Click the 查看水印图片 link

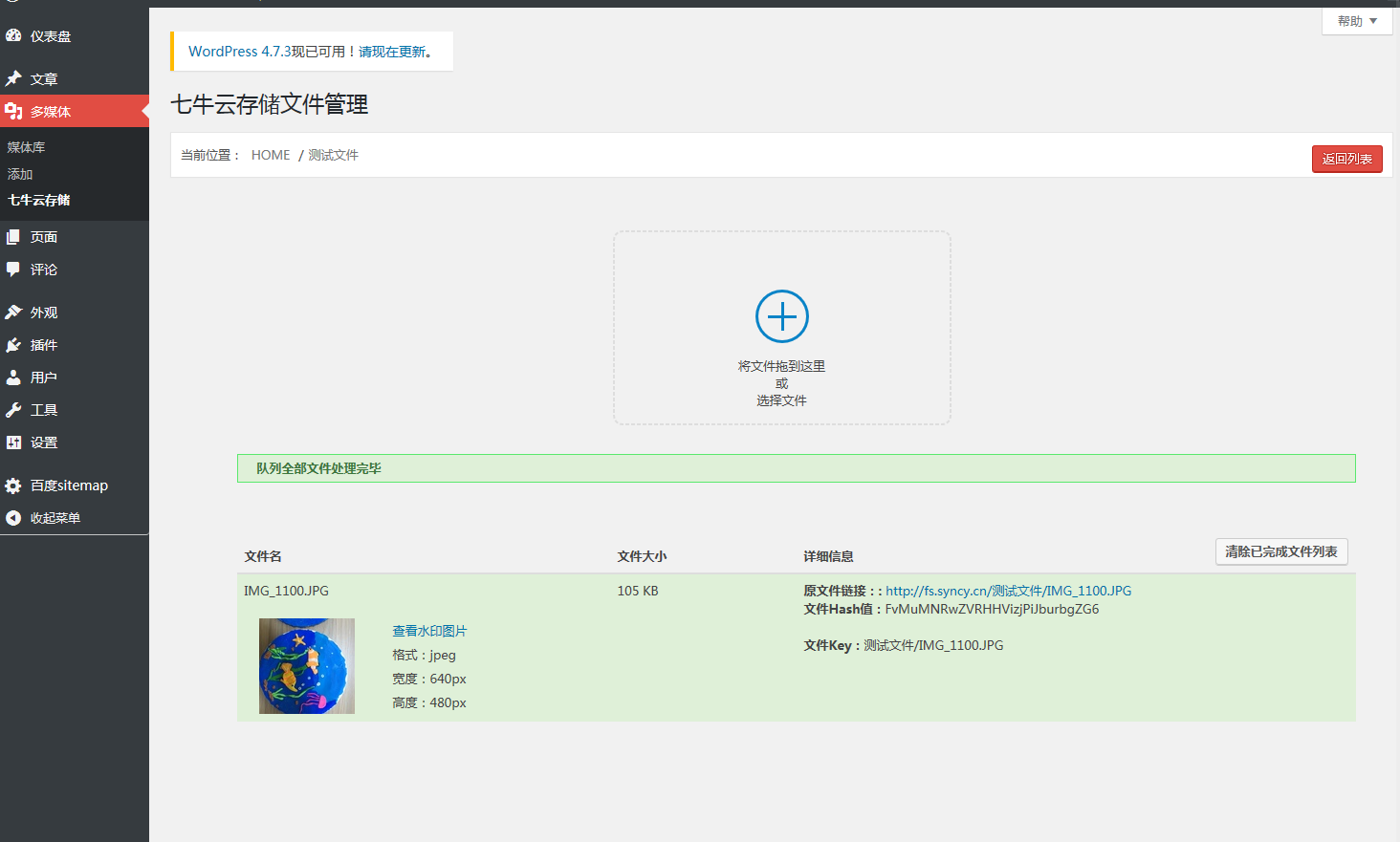pos(429,631)
